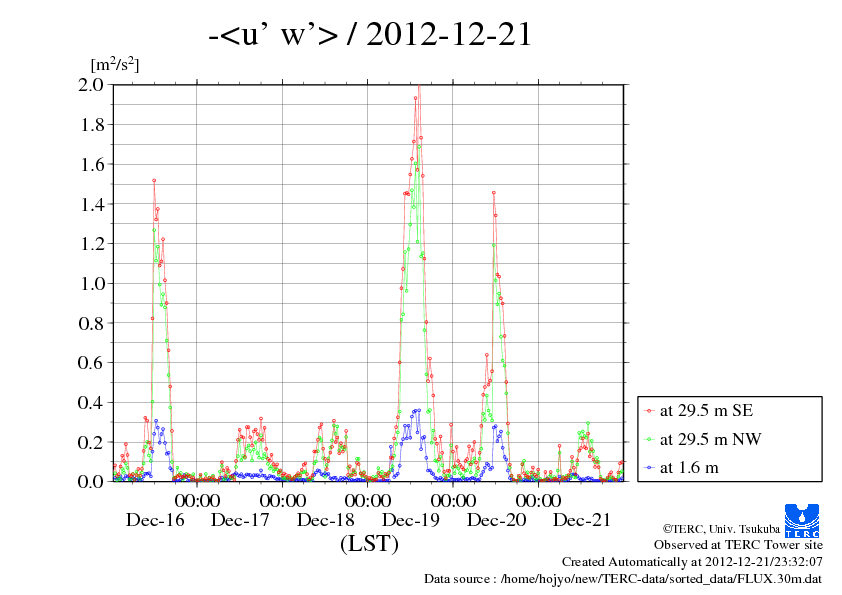This screenshot has width=842, height=595.
Task: Click the 'Dec-18' date label
Action: pyautogui.click(x=325, y=520)
